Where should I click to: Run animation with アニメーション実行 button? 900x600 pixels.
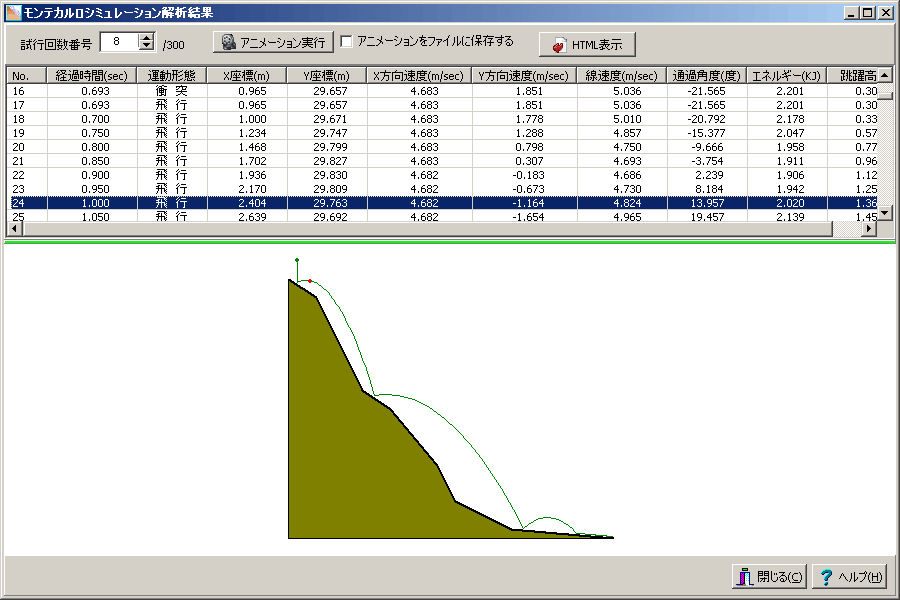tap(273, 42)
